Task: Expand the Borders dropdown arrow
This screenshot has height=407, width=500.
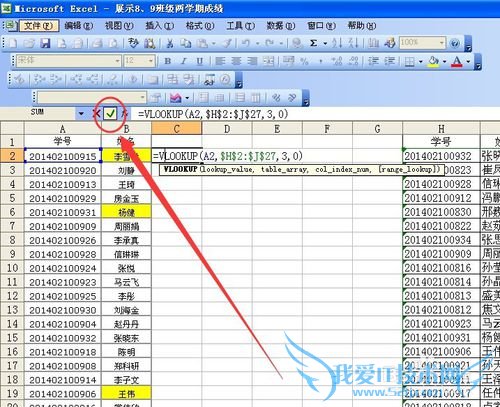Action: pos(420,61)
